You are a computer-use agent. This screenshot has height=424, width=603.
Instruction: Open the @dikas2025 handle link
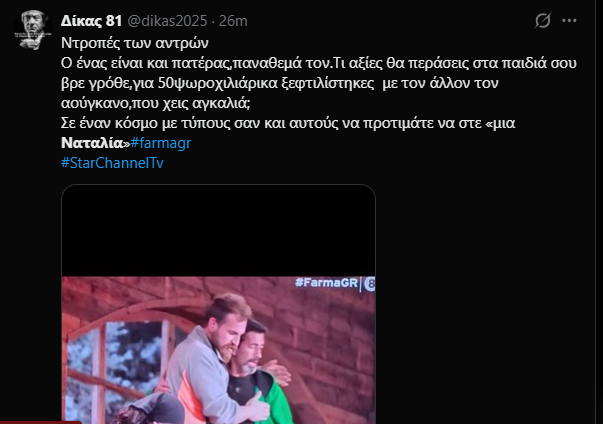167,21
